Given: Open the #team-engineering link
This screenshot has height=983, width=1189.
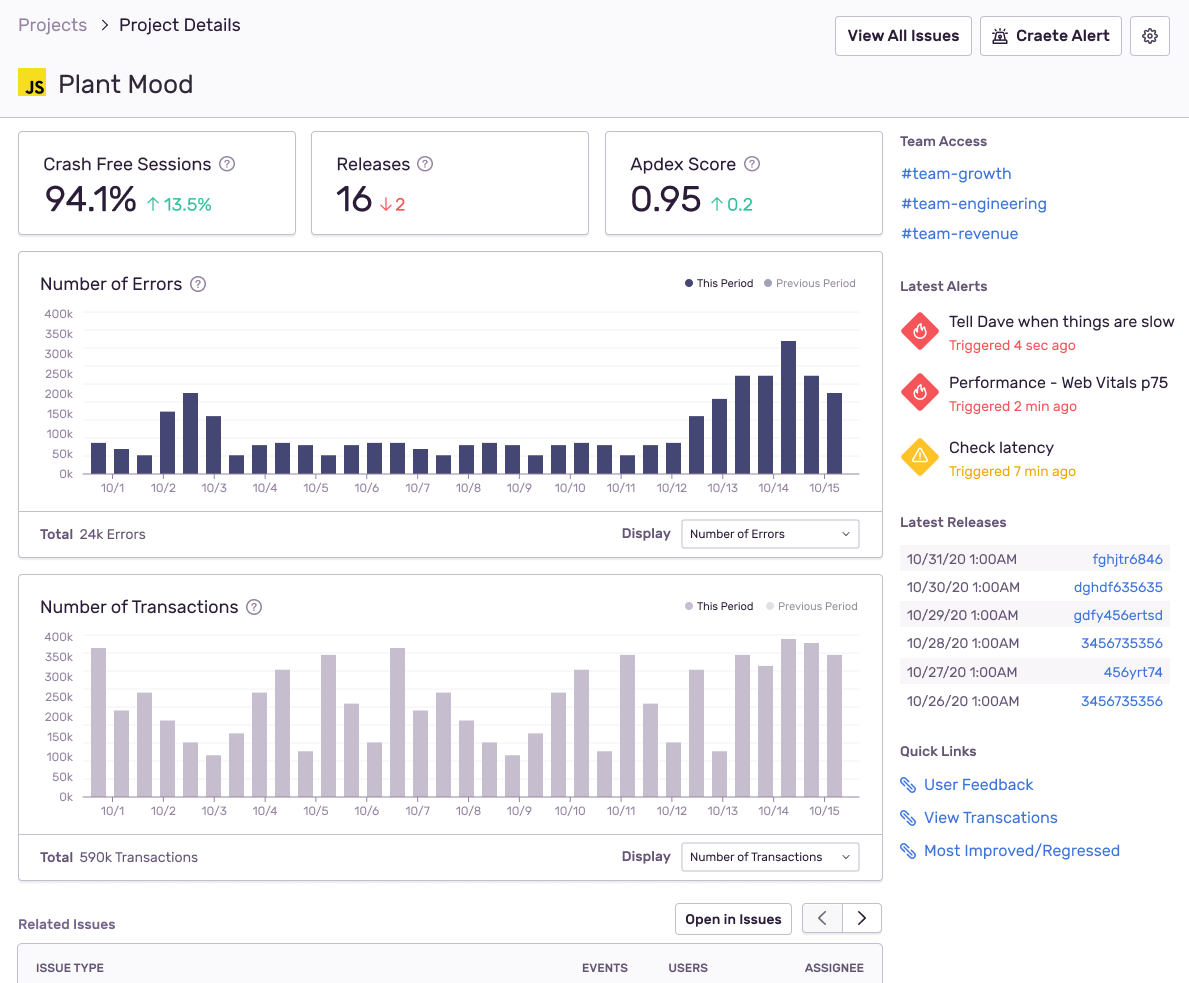Looking at the screenshot, I should pos(974,204).
